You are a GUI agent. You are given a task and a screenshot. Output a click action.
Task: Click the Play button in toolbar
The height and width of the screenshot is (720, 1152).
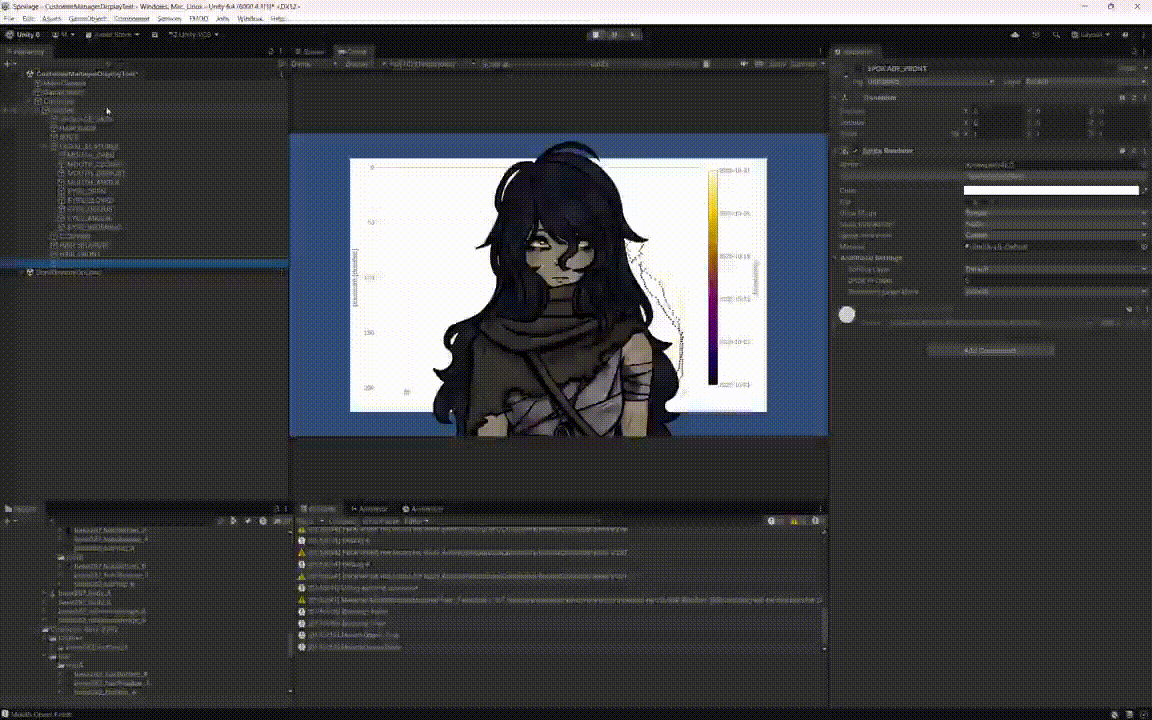pos(596,35)
